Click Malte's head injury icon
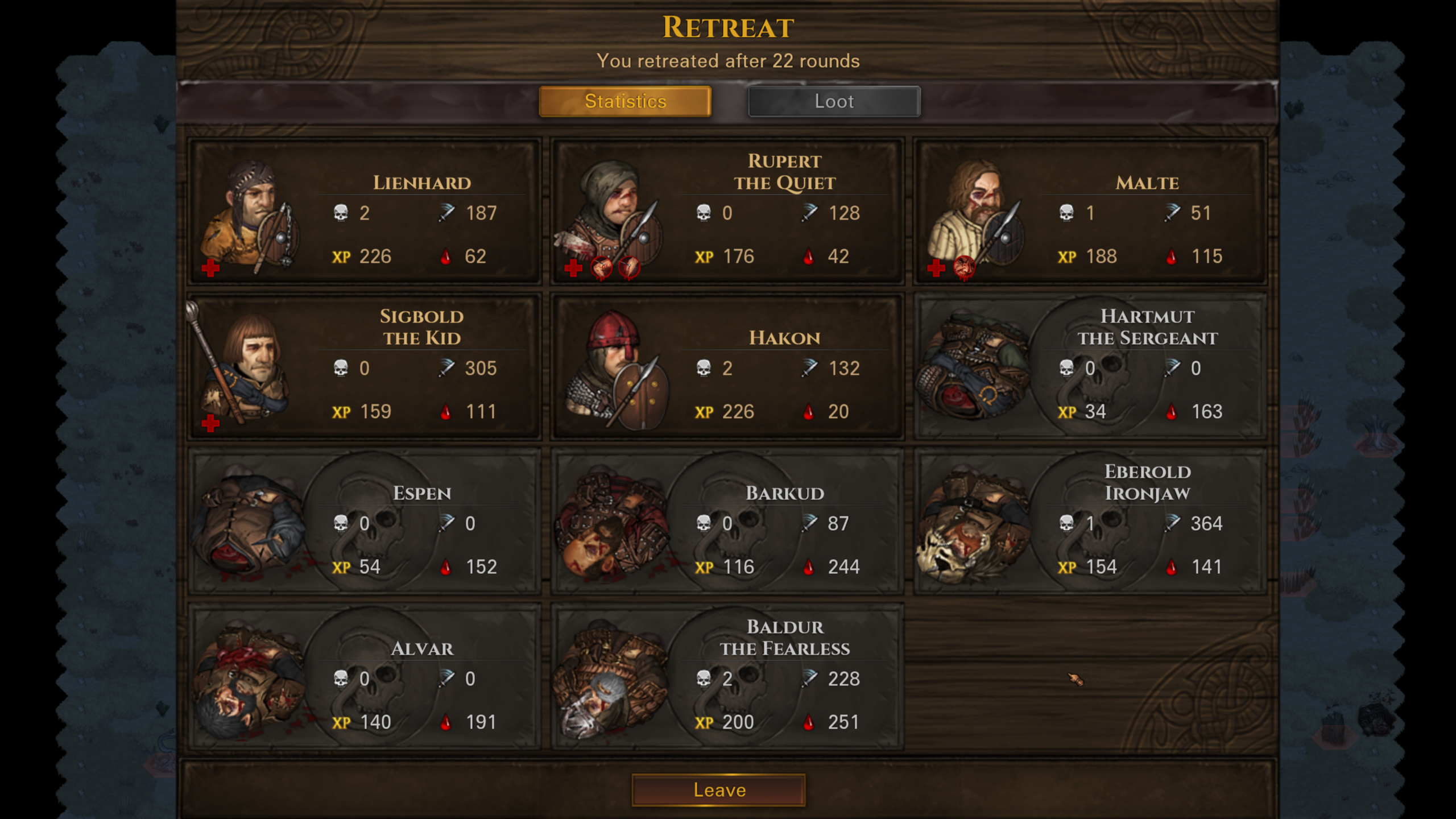This screenshot has height=819, width=1456. point(964,268)
